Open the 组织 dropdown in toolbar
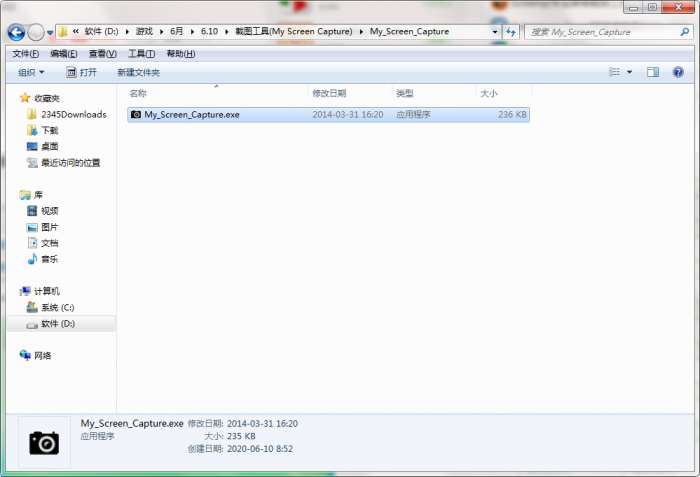 [x=31, y=72]
